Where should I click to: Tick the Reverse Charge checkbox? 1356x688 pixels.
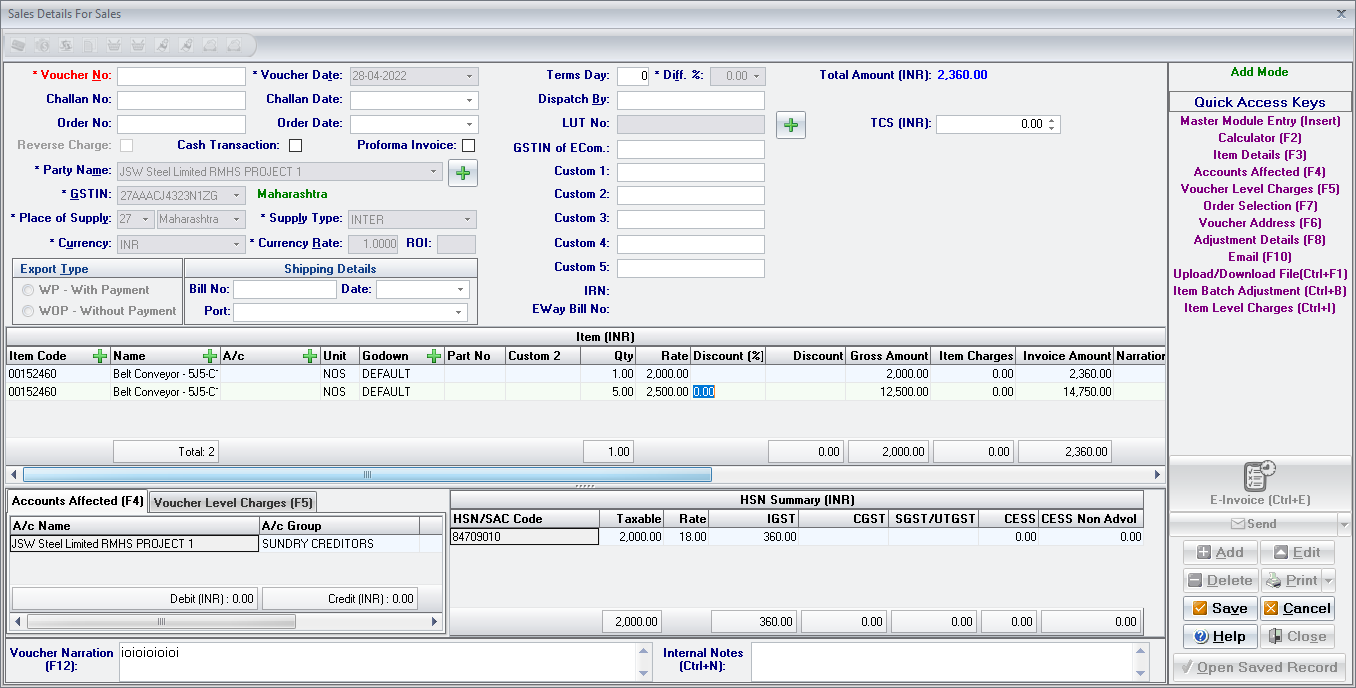pyautogui.click(x=126, y=146)
